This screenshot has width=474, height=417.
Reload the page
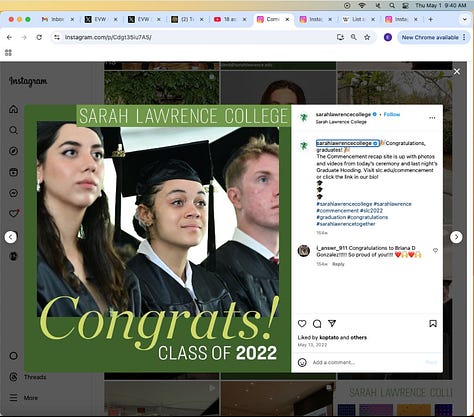39,37
